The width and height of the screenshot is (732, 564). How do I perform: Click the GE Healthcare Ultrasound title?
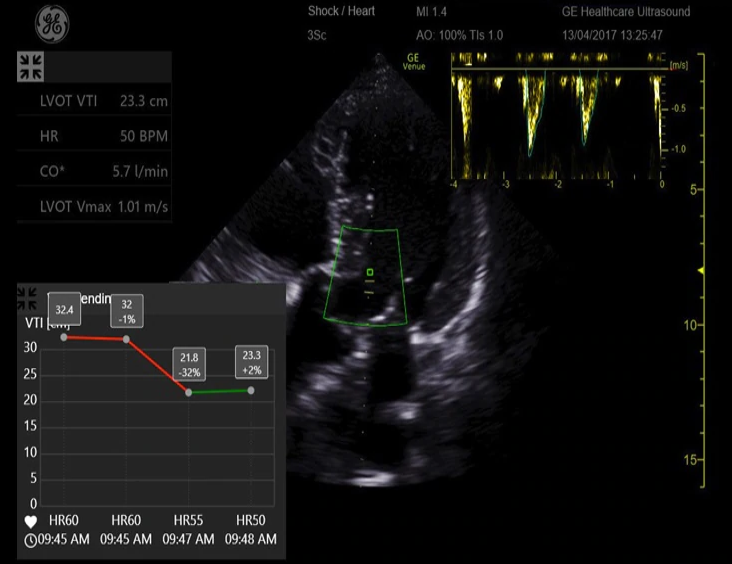(626, 12)
